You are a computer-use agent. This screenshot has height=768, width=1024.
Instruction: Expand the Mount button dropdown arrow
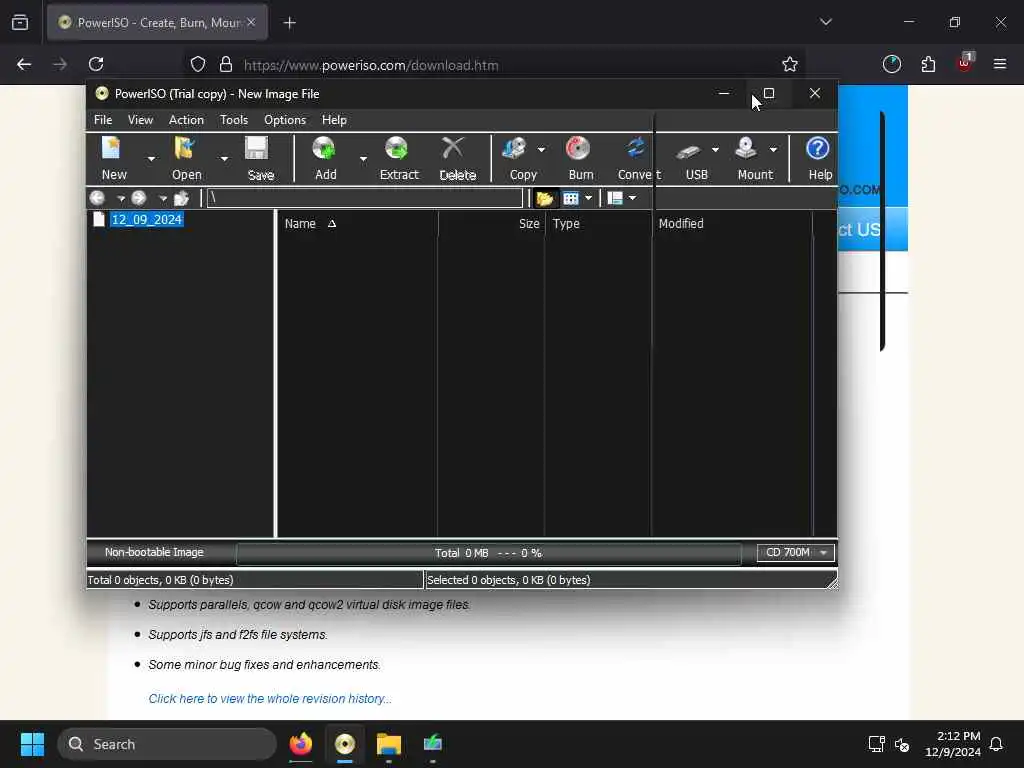coord(773,150)
